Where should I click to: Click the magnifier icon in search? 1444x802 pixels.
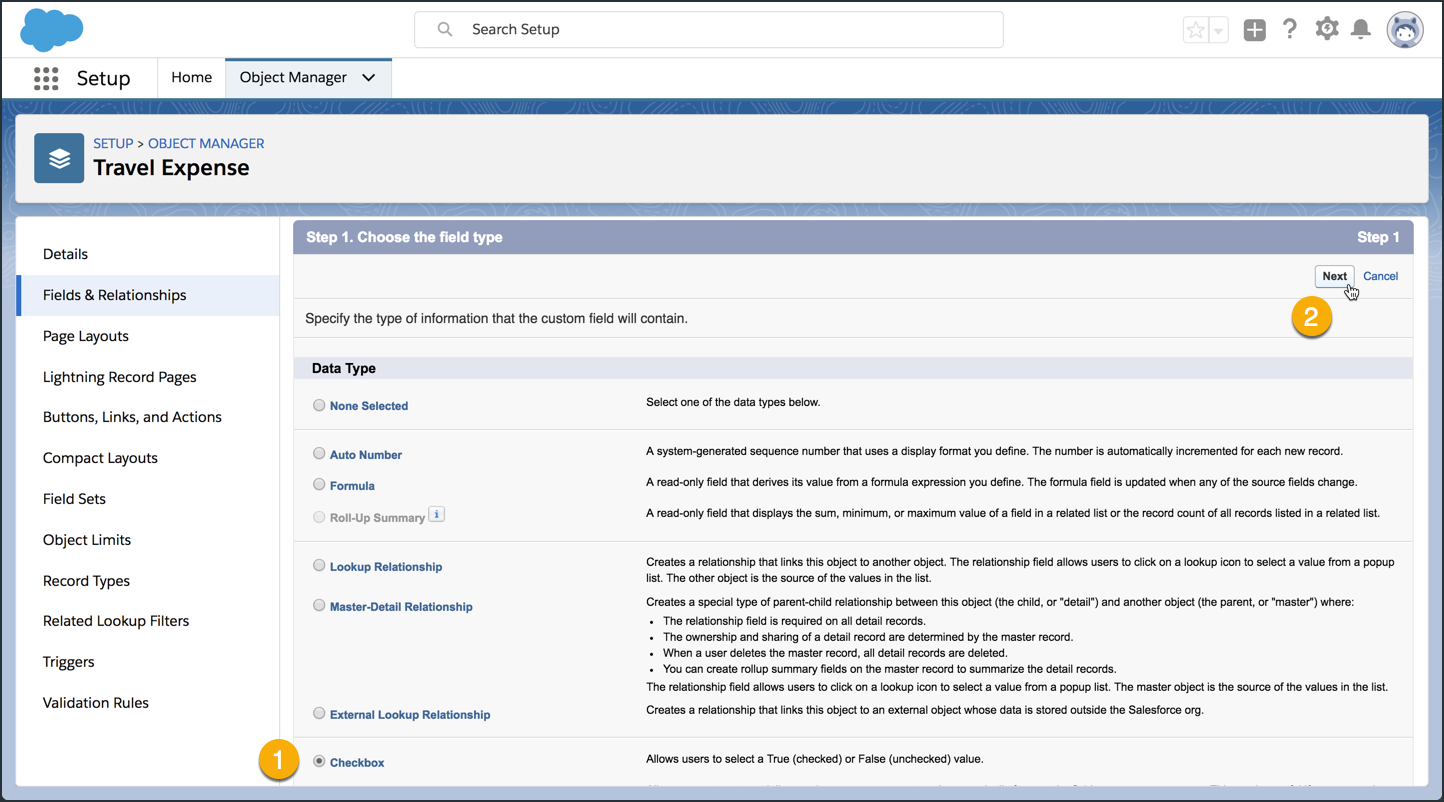coord(445,30)
